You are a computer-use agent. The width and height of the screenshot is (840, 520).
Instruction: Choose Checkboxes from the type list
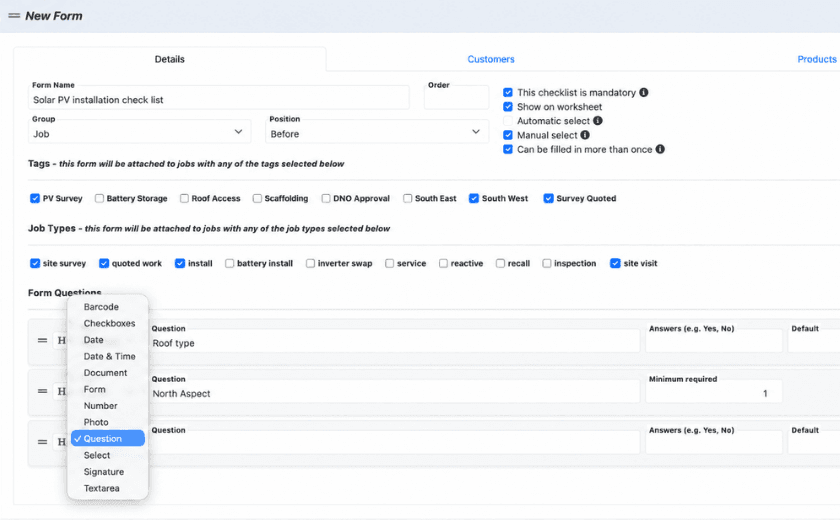click(108, 323)
